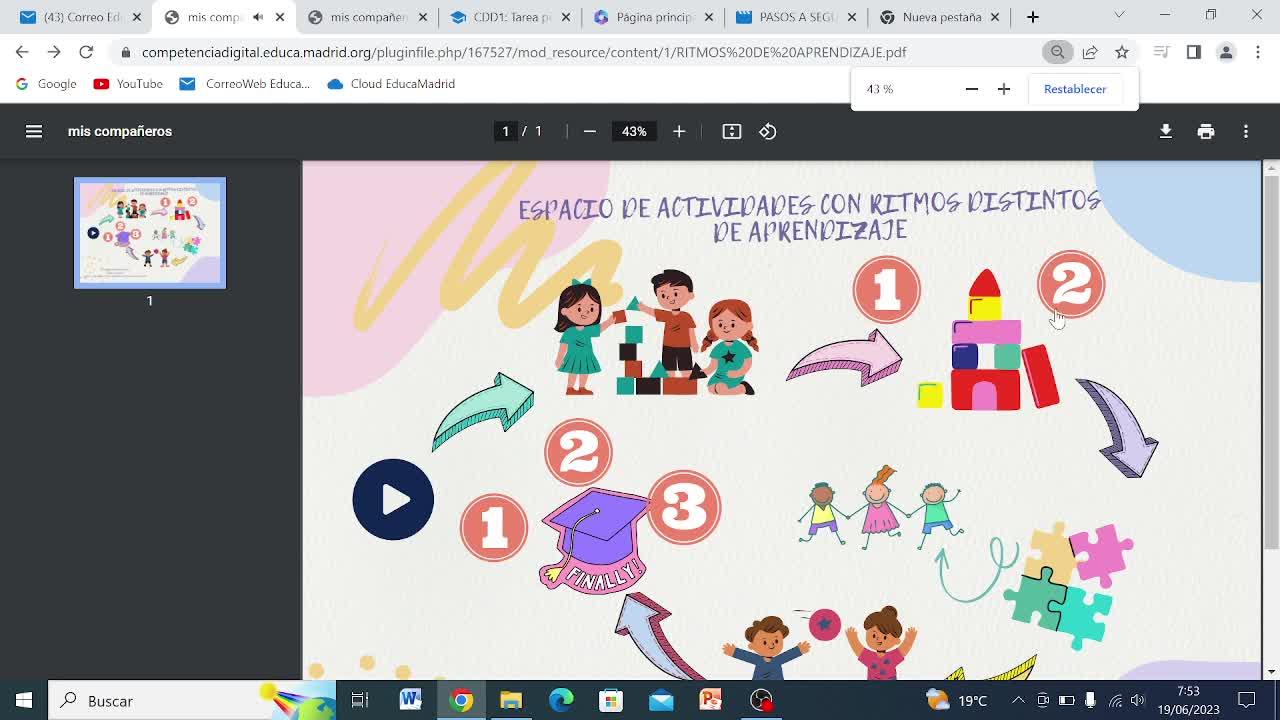Click the 43% zoom field in PDF toolbar
The height and width of the screenshot is (720, 1280).
[634, 131]
